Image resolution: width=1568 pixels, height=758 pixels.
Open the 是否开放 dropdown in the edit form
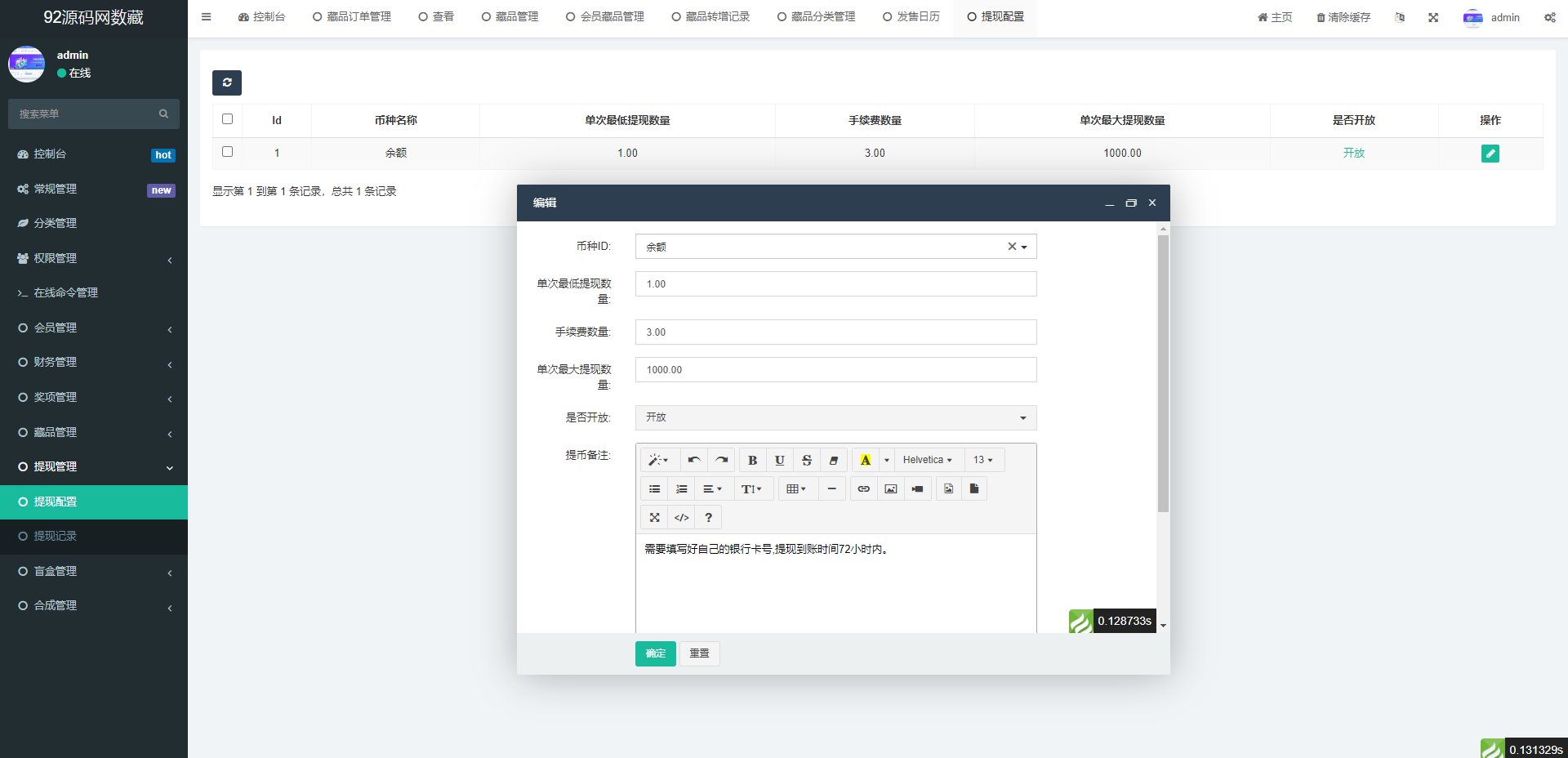tap(835, 417)
